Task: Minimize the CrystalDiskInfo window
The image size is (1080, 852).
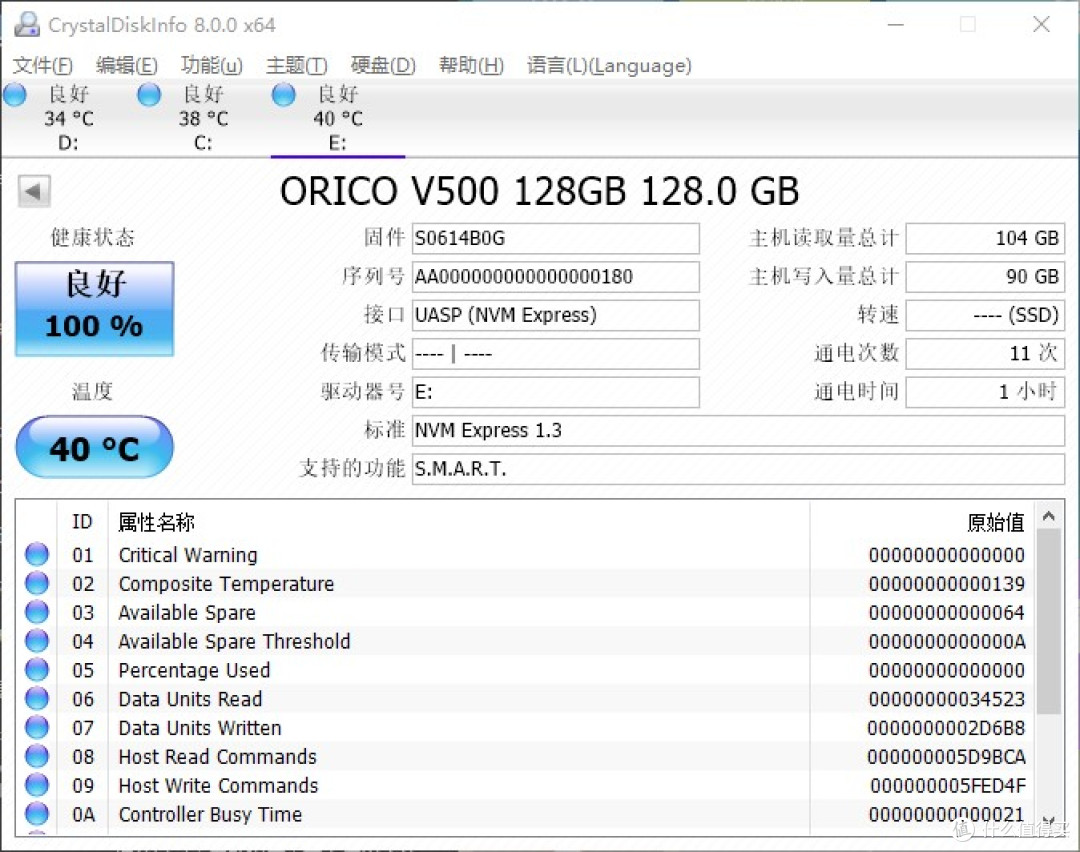Action: (x=895, y=25)
